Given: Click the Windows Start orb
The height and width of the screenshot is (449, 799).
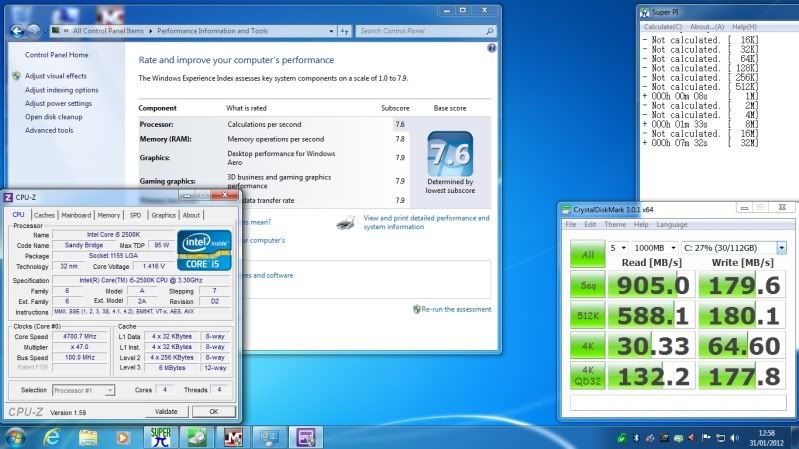Looking at the screenshot, I should tap(16, 436).
